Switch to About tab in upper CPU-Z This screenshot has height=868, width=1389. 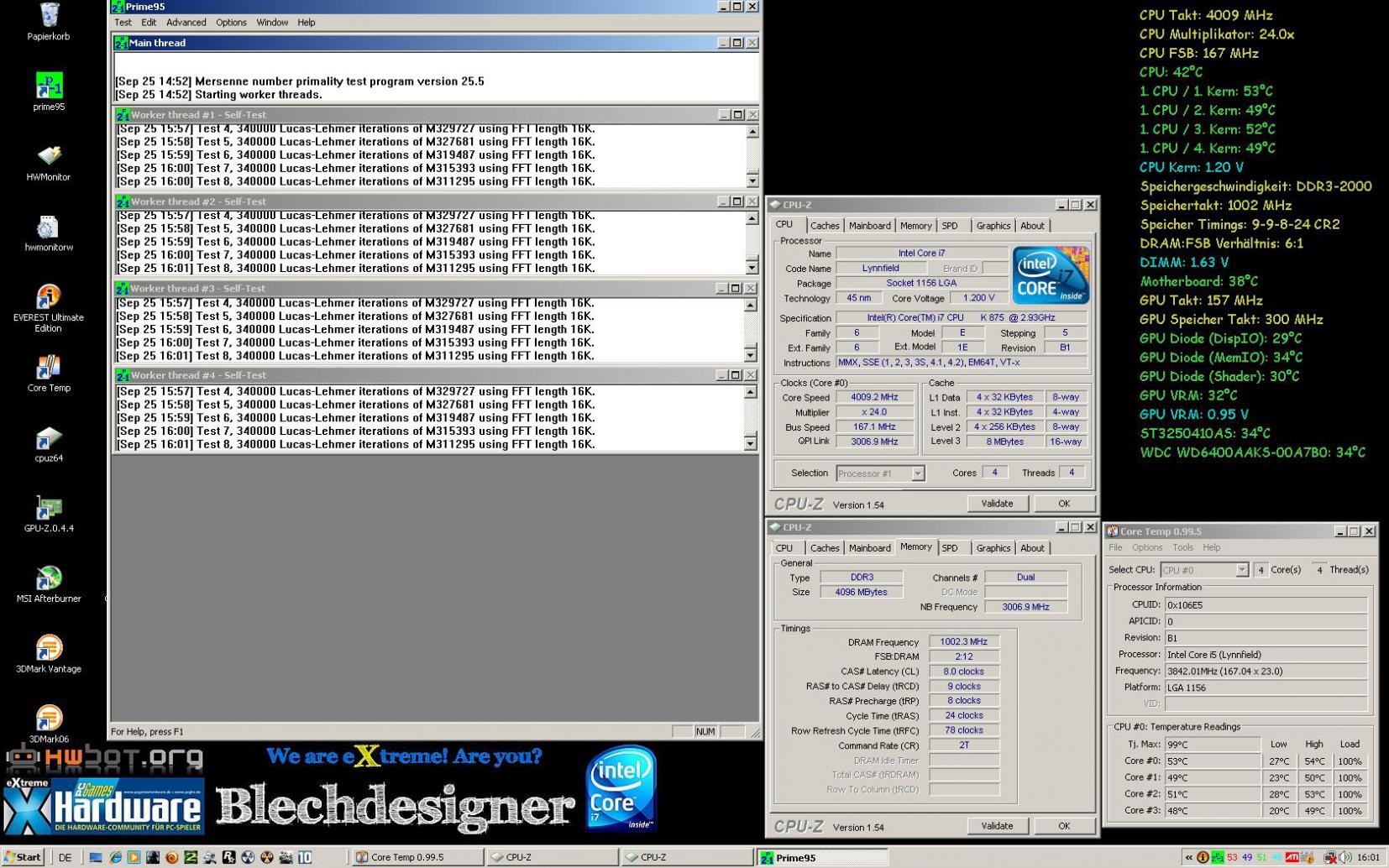1032,226
